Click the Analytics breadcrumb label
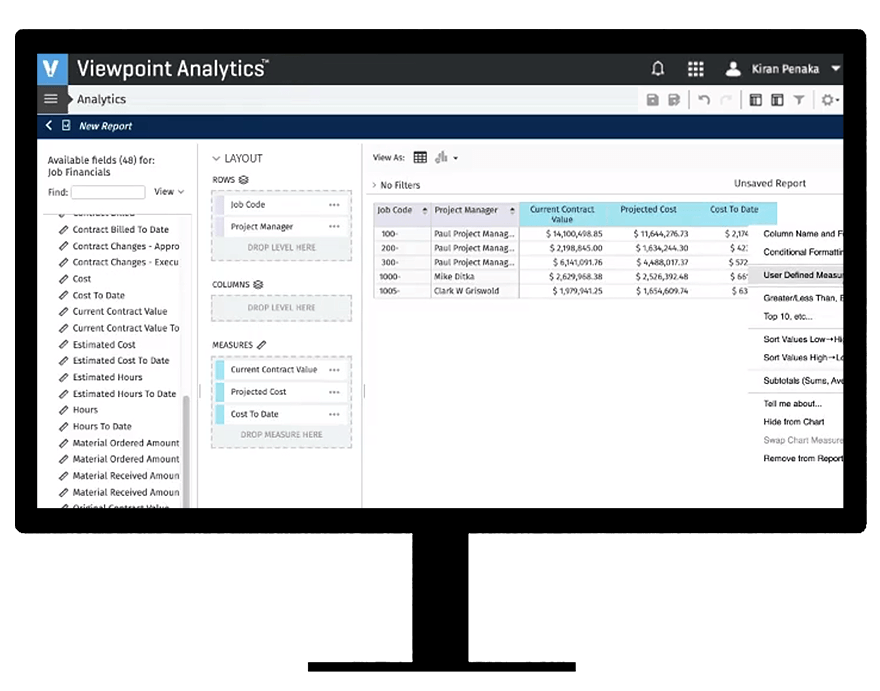Screen dimensions: 880x691 101,99
